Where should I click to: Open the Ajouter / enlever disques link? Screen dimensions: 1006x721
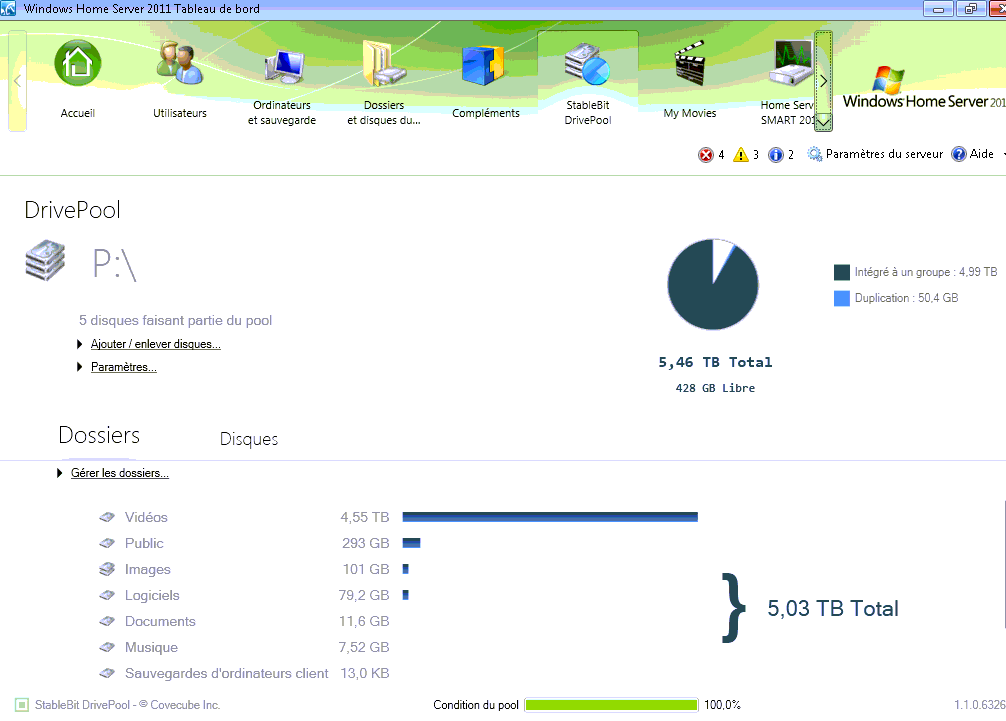(156, 344)
